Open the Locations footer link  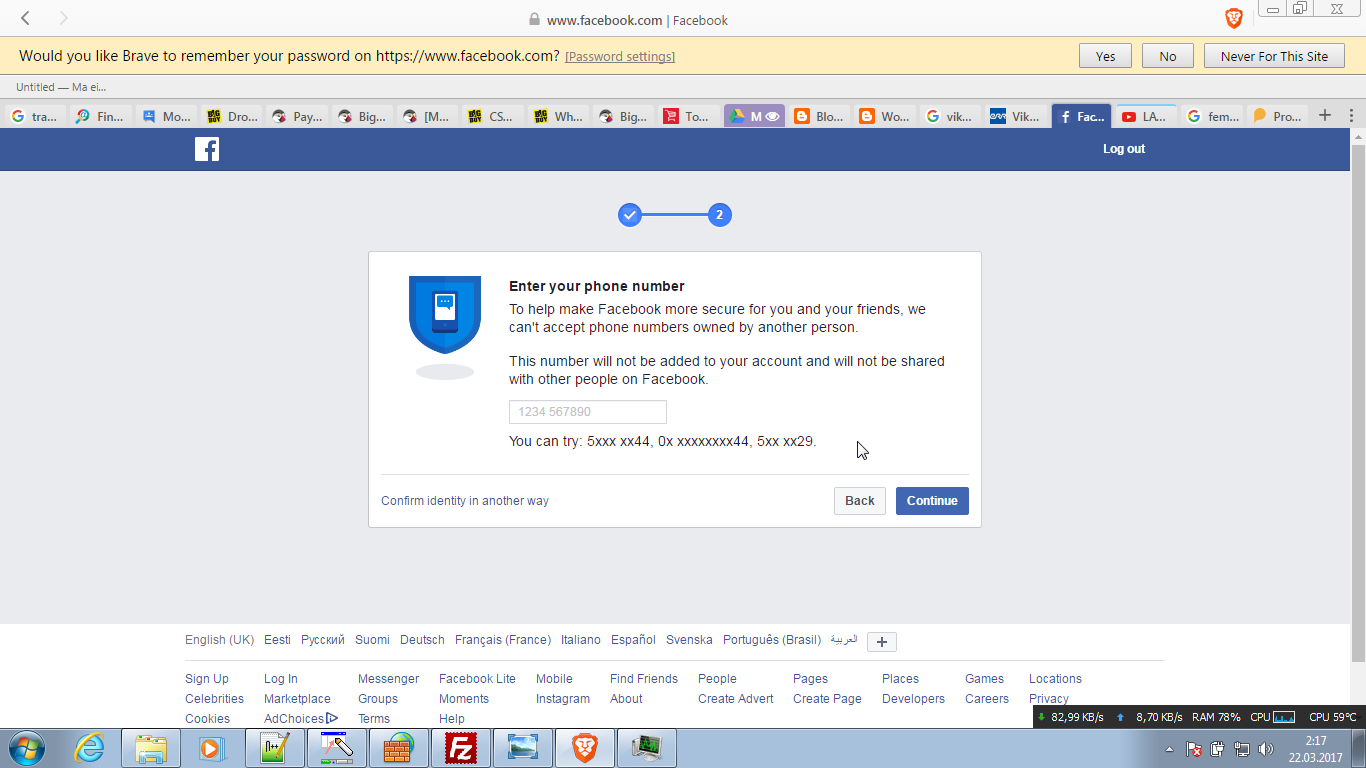pos(1055,679)
